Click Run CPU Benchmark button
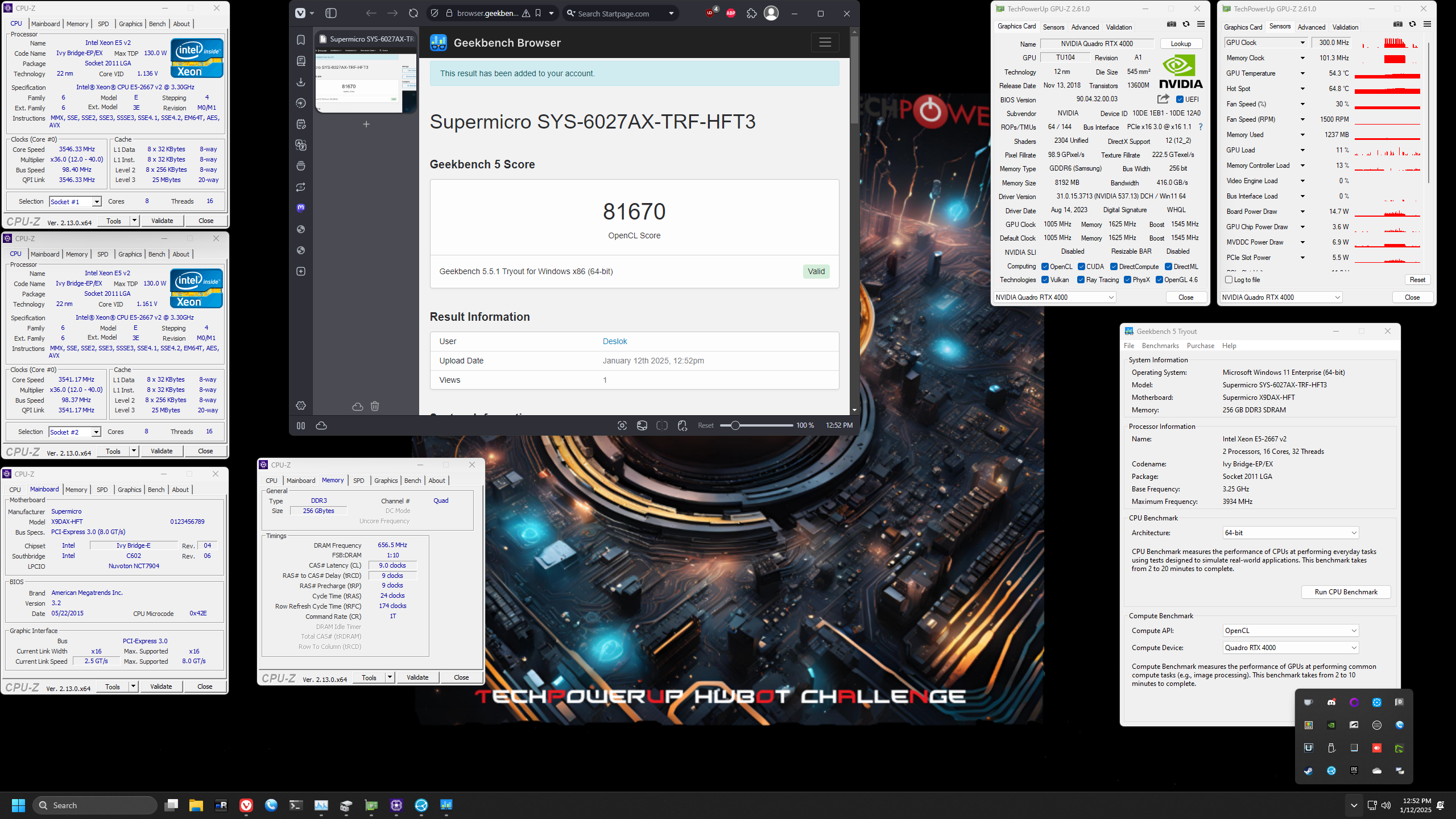 [1346, 592]
